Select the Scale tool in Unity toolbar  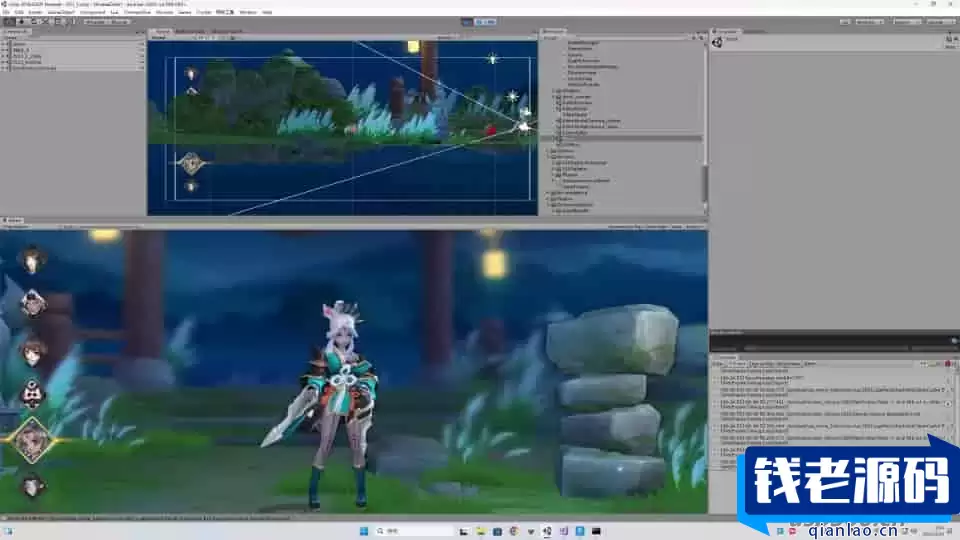[47, 21]
